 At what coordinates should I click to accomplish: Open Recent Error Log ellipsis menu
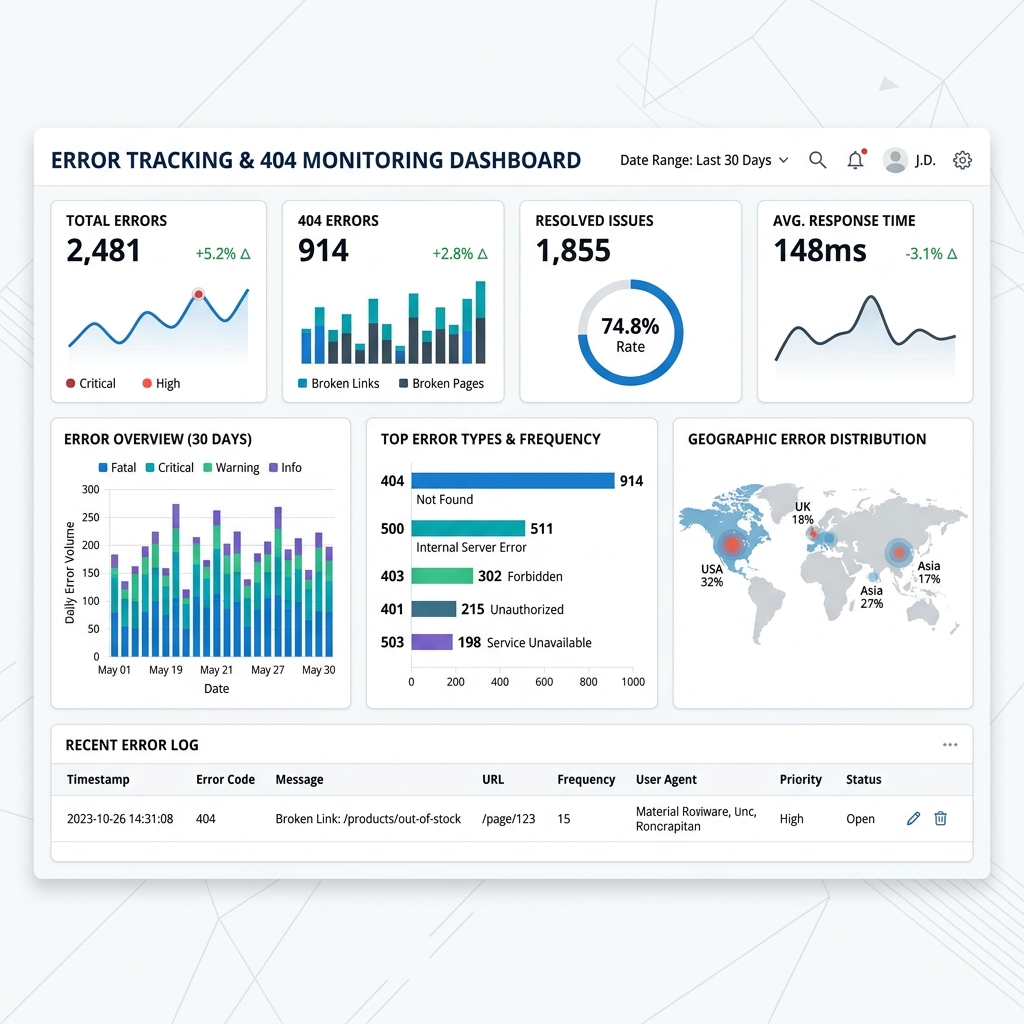[950, 744]
